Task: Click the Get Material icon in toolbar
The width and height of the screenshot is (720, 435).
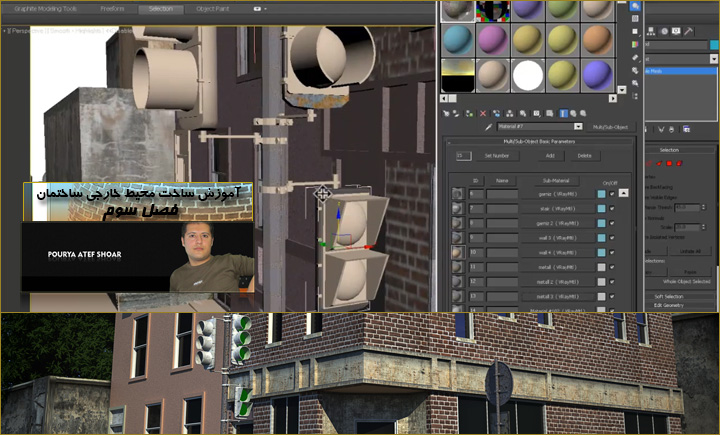Action: point(448,113)
